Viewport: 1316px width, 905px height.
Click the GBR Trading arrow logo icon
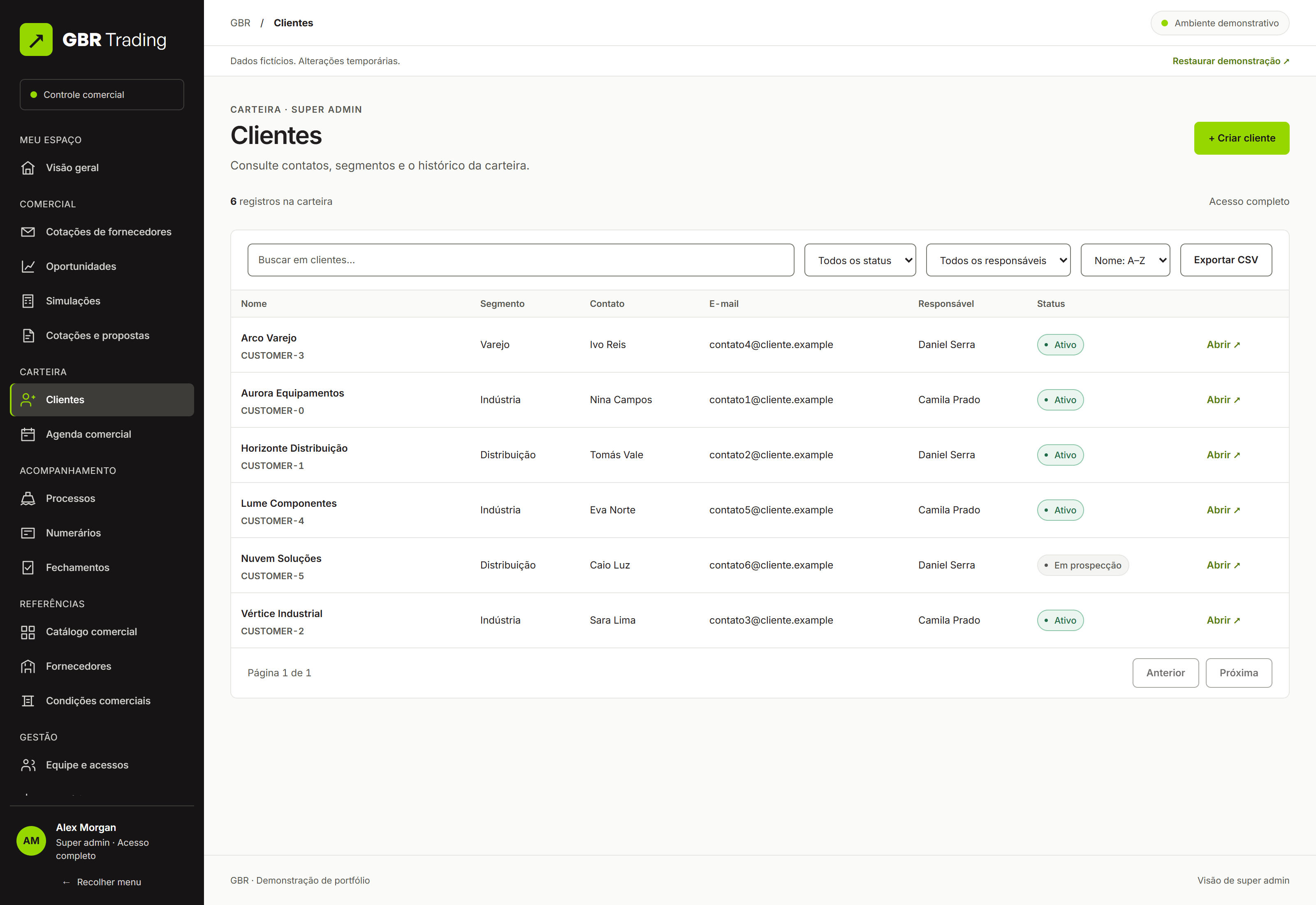point(36,39)
